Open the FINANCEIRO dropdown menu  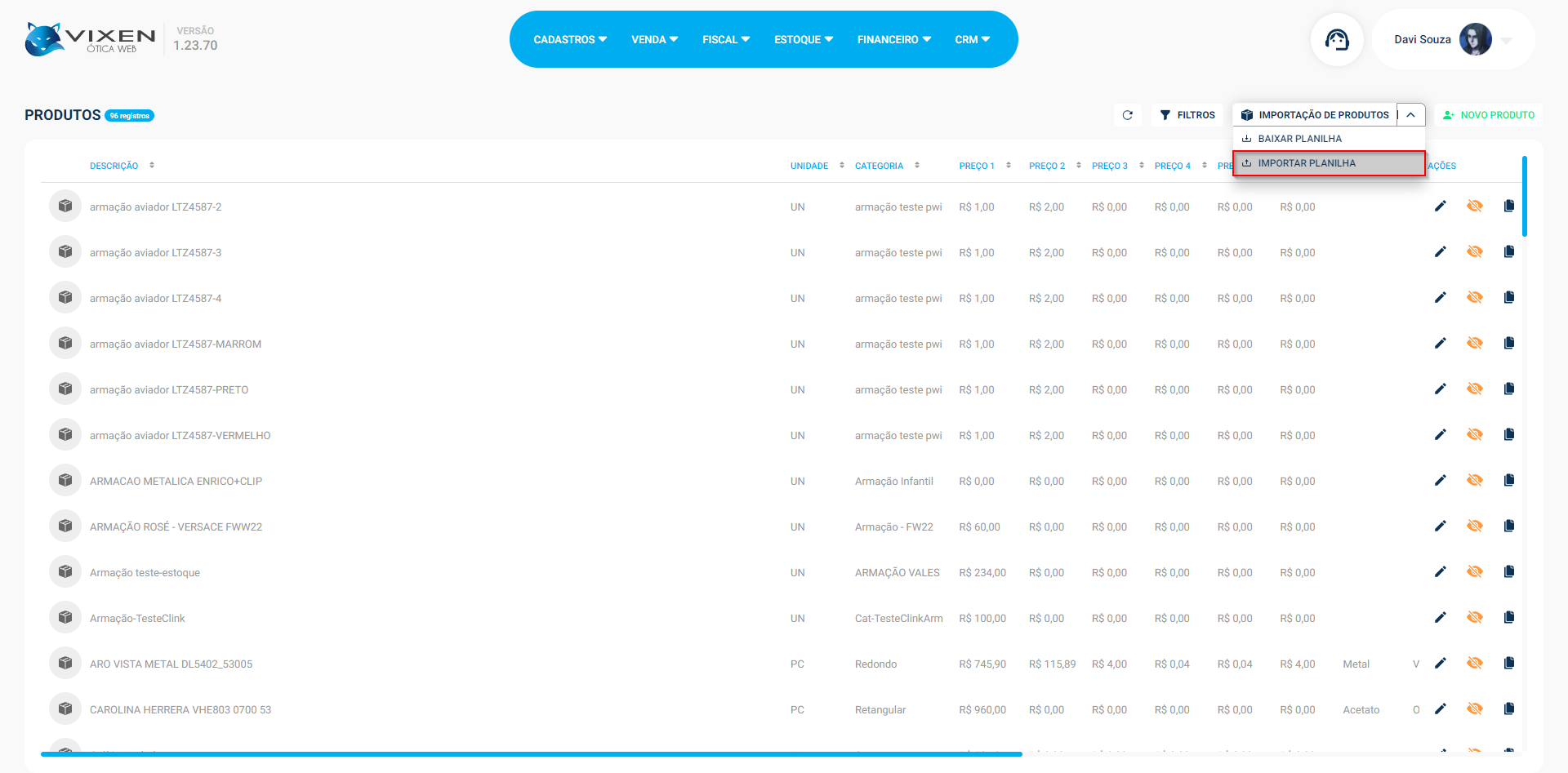(893, 39)
